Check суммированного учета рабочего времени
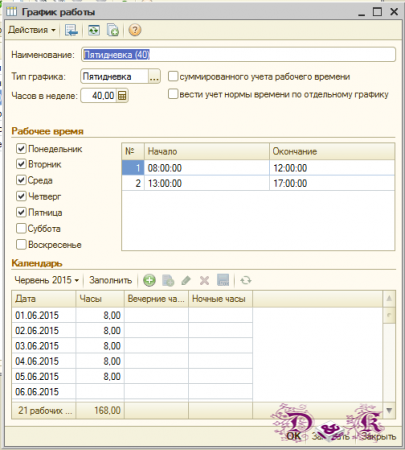The width and height of the screenshot is (405, 450). click(x=173, y=76)
